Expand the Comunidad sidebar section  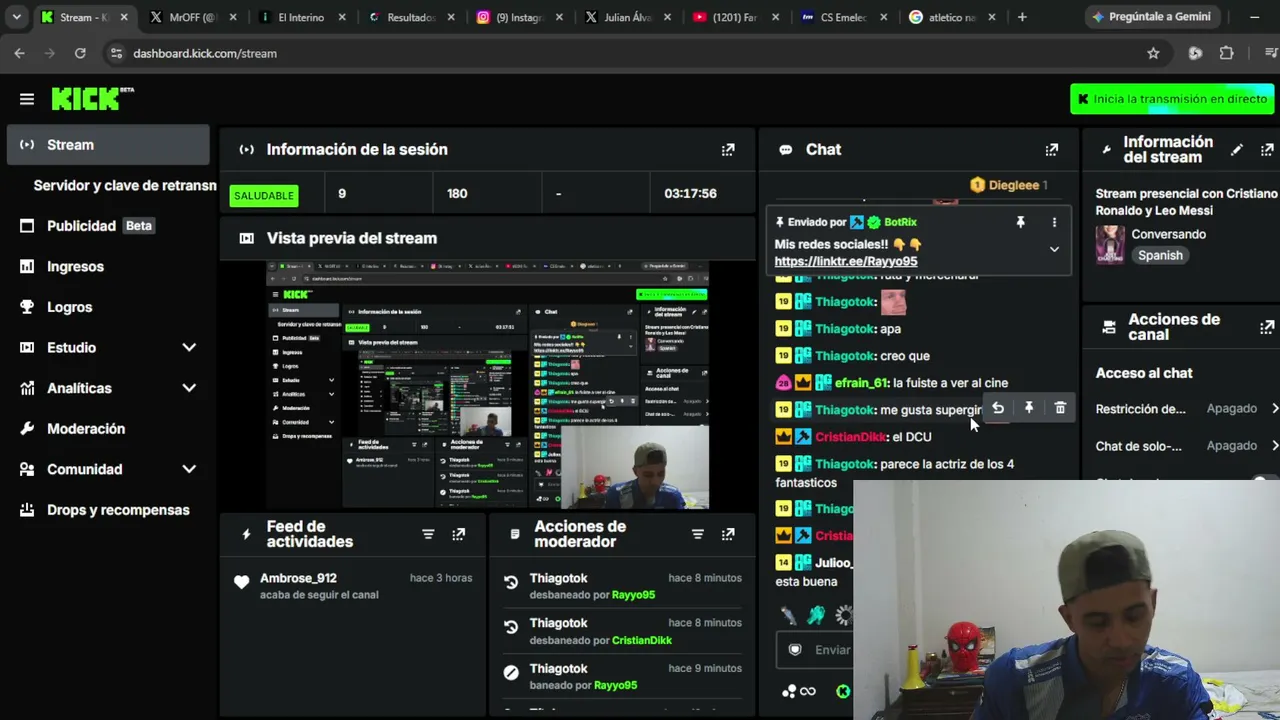[189, 469]
